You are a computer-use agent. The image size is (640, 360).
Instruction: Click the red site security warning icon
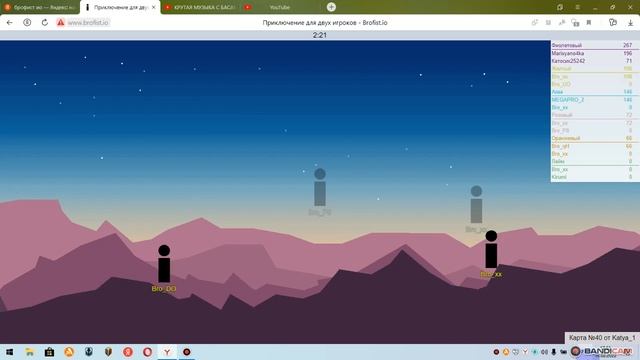tap(60, 22)
